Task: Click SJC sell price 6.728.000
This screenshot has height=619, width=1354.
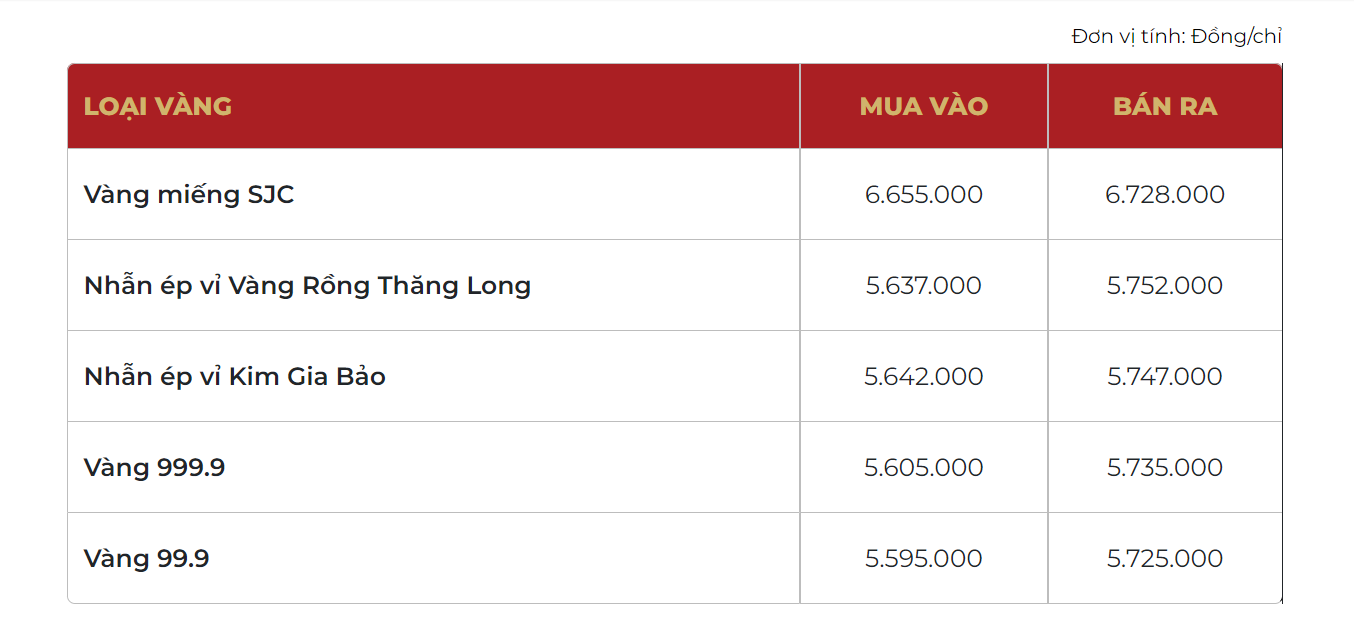Action: click(x=1165, y=195)
